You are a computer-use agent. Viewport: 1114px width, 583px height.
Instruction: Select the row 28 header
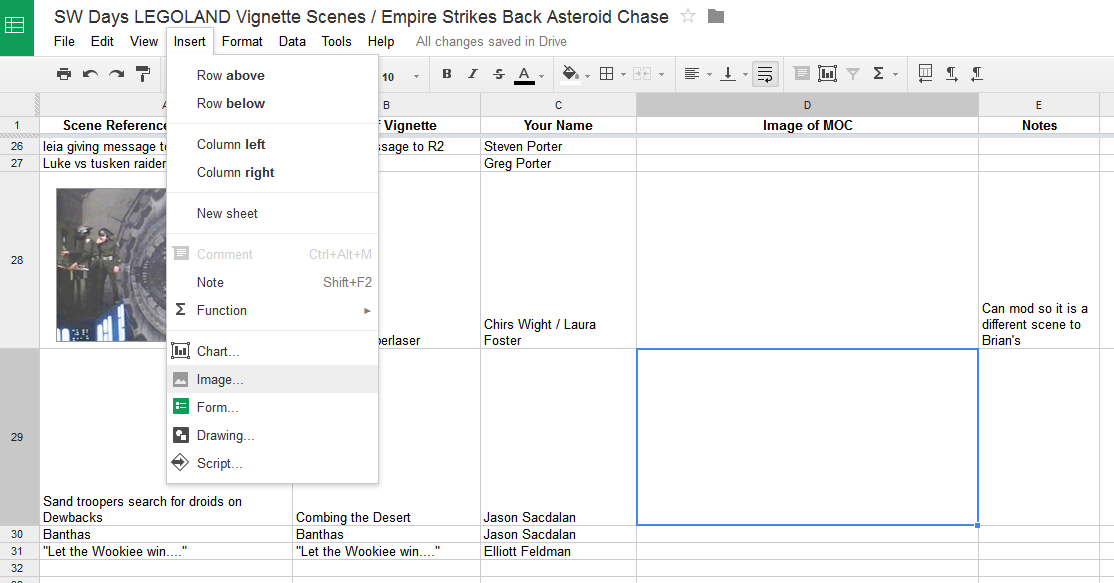click(19, 260)
